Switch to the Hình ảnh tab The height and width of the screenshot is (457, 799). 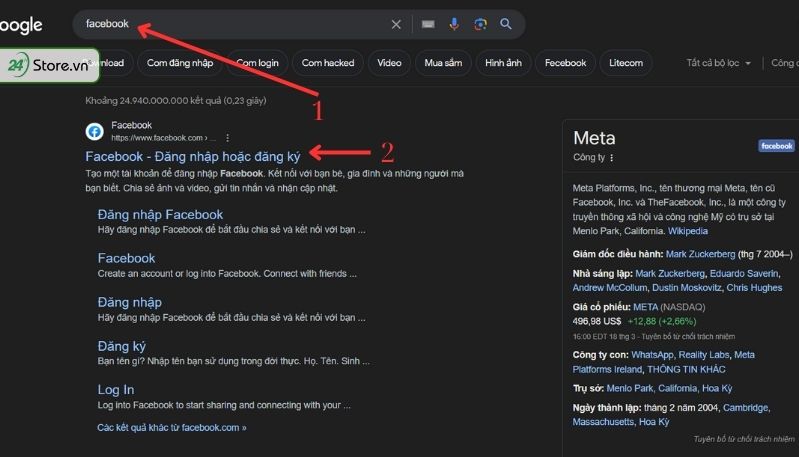pyautogui.click(x=503, y=63)
